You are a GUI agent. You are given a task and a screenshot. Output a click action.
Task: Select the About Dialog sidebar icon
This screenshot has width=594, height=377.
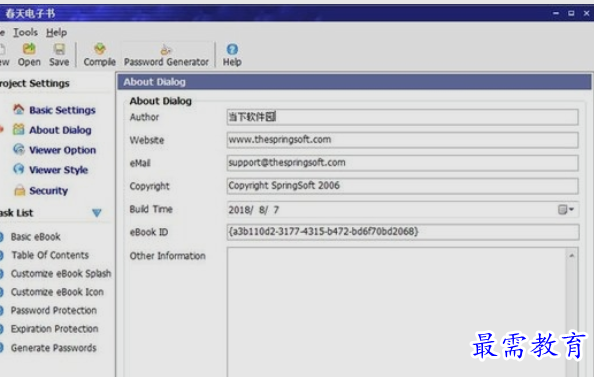click(x=18, y=130)
